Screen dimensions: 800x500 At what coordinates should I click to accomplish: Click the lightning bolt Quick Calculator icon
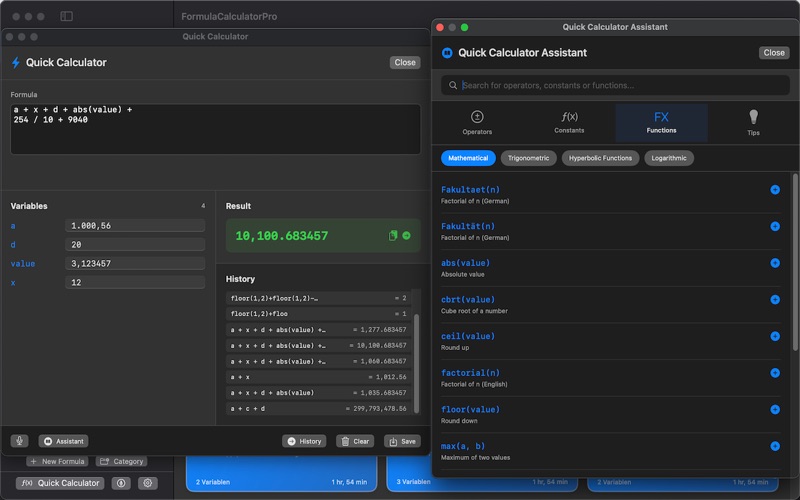[16, 62]
